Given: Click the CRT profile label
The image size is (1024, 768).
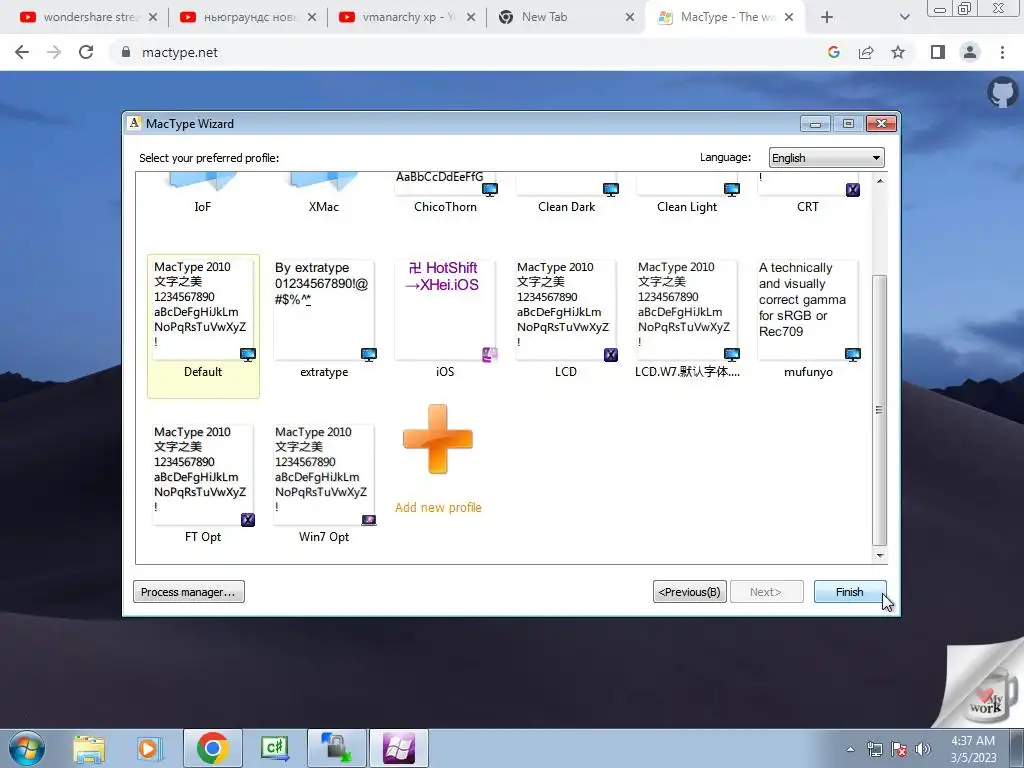Looking at the screenshot, I should (808, 207).
